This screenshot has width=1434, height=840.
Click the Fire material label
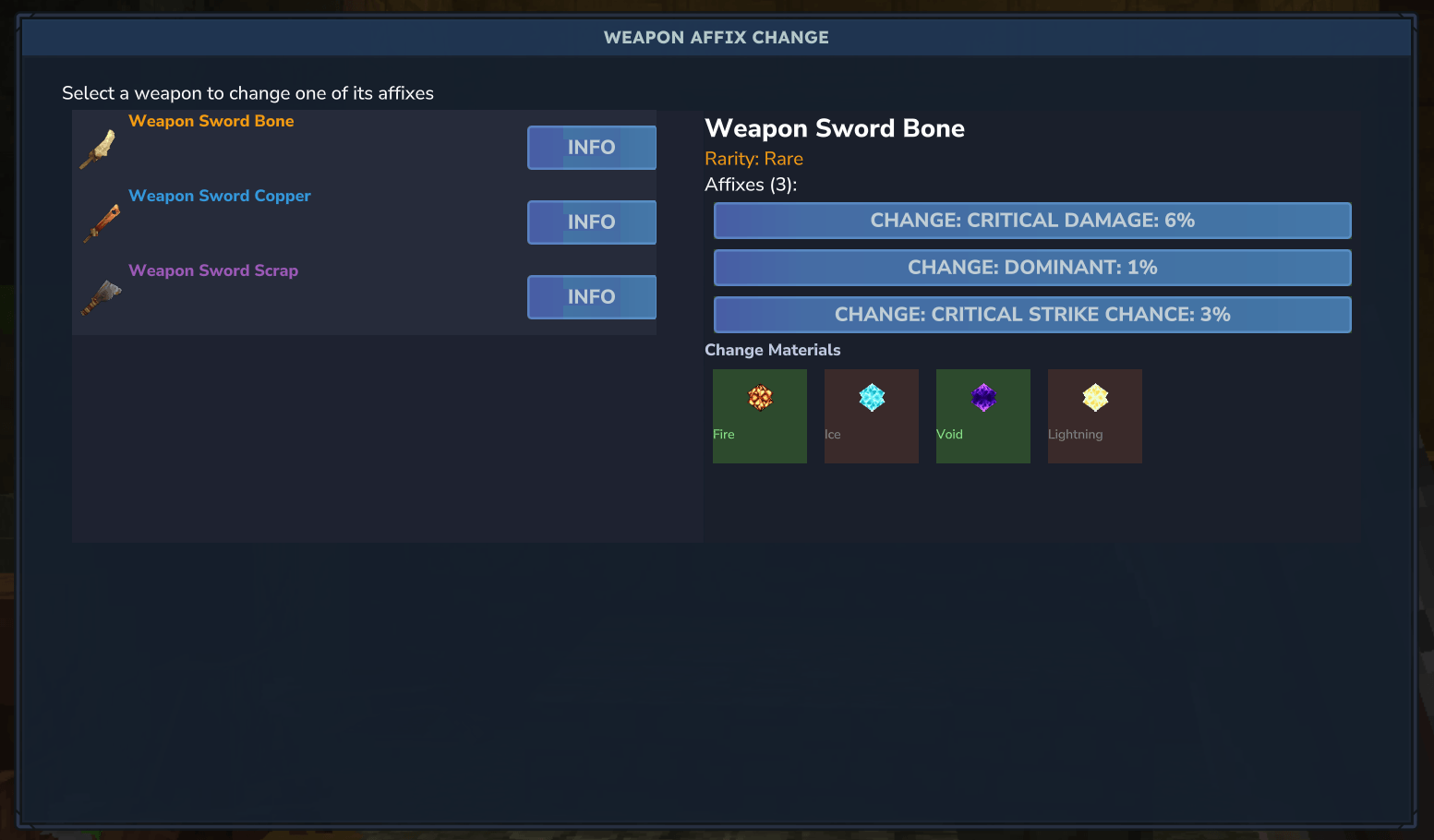coord(724,434)
